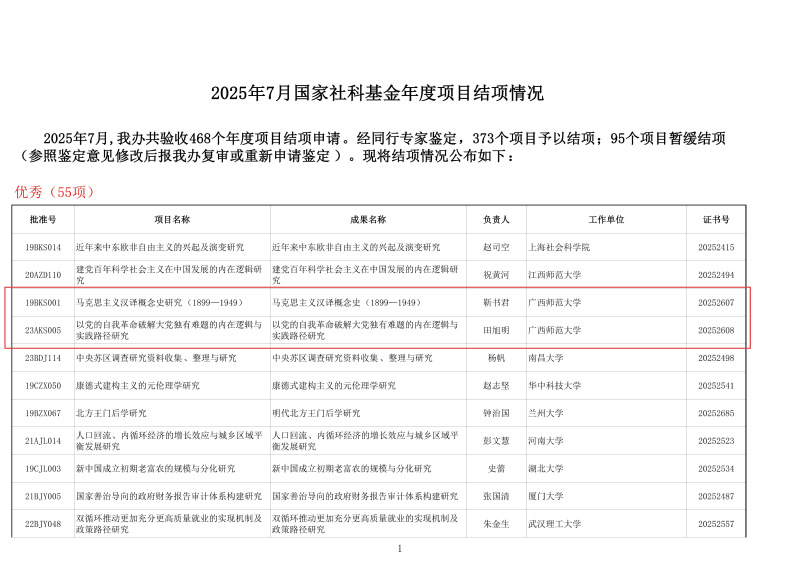This screenshot has width=798, height=565.
Task: Click the 工作单位 column header
Action: pos(606,219)
